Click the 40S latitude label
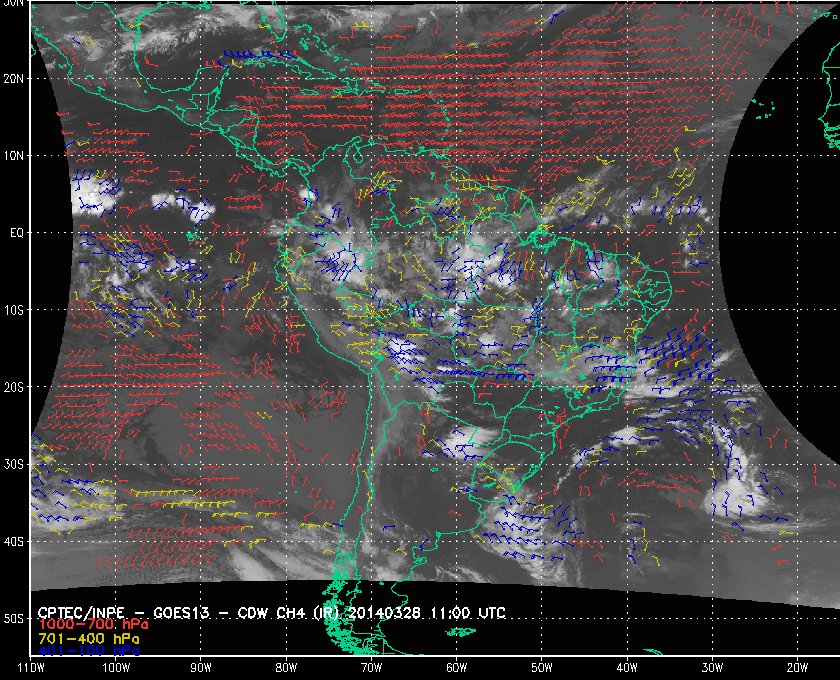This screenshot has width=840, height=680. click(13, 541)
